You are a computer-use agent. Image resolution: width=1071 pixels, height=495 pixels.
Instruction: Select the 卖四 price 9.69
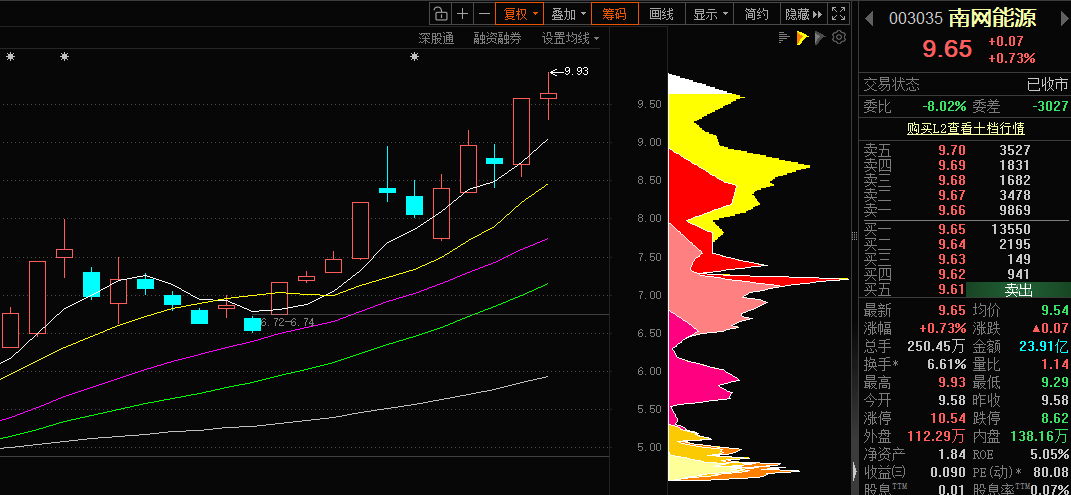[951, 165]
